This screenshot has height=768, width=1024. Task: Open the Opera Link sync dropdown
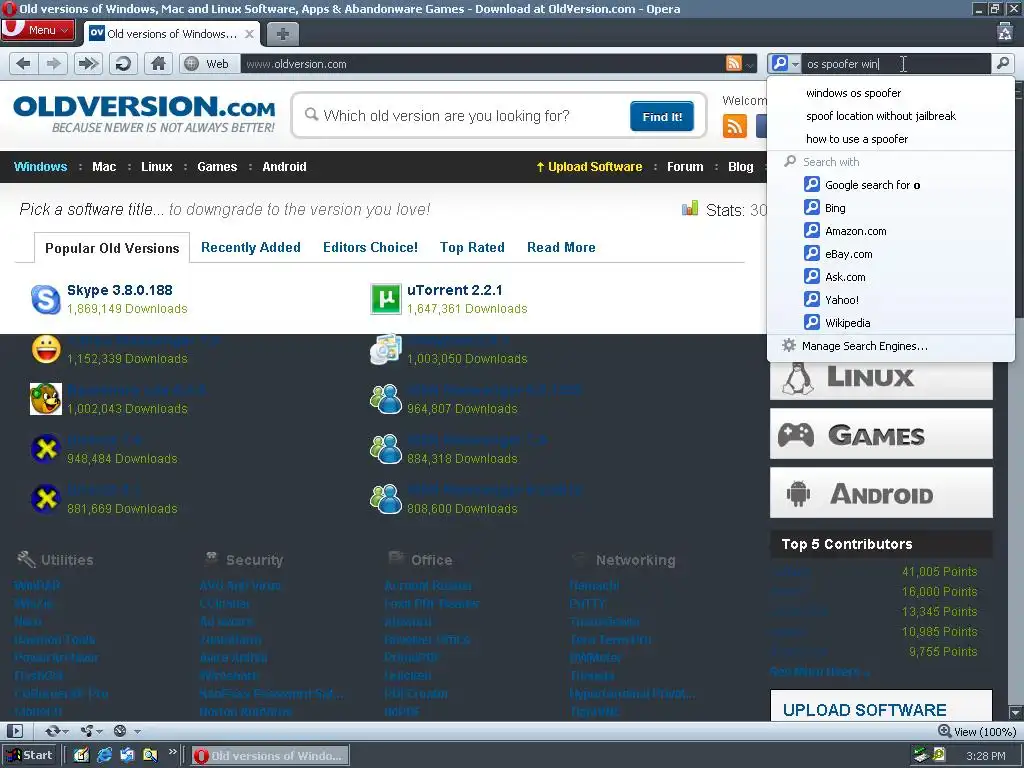57,731
